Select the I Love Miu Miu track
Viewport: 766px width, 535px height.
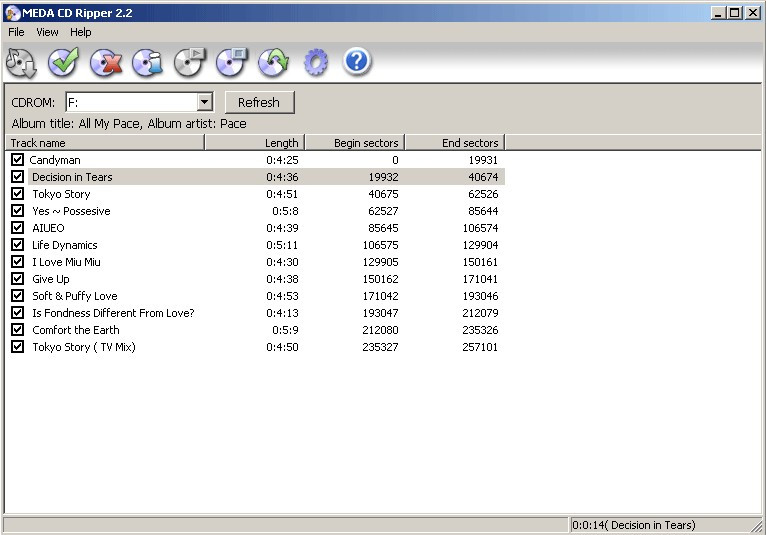(x=66, y=262)
